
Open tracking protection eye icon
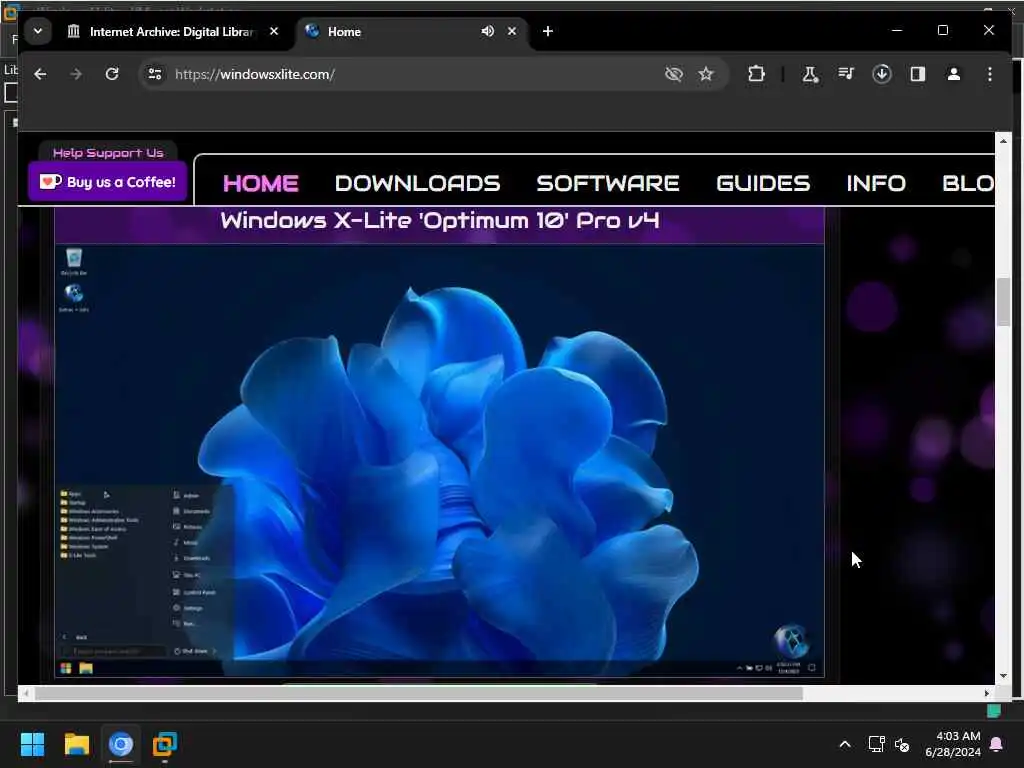pyautogui.click(x=673, y=74)
